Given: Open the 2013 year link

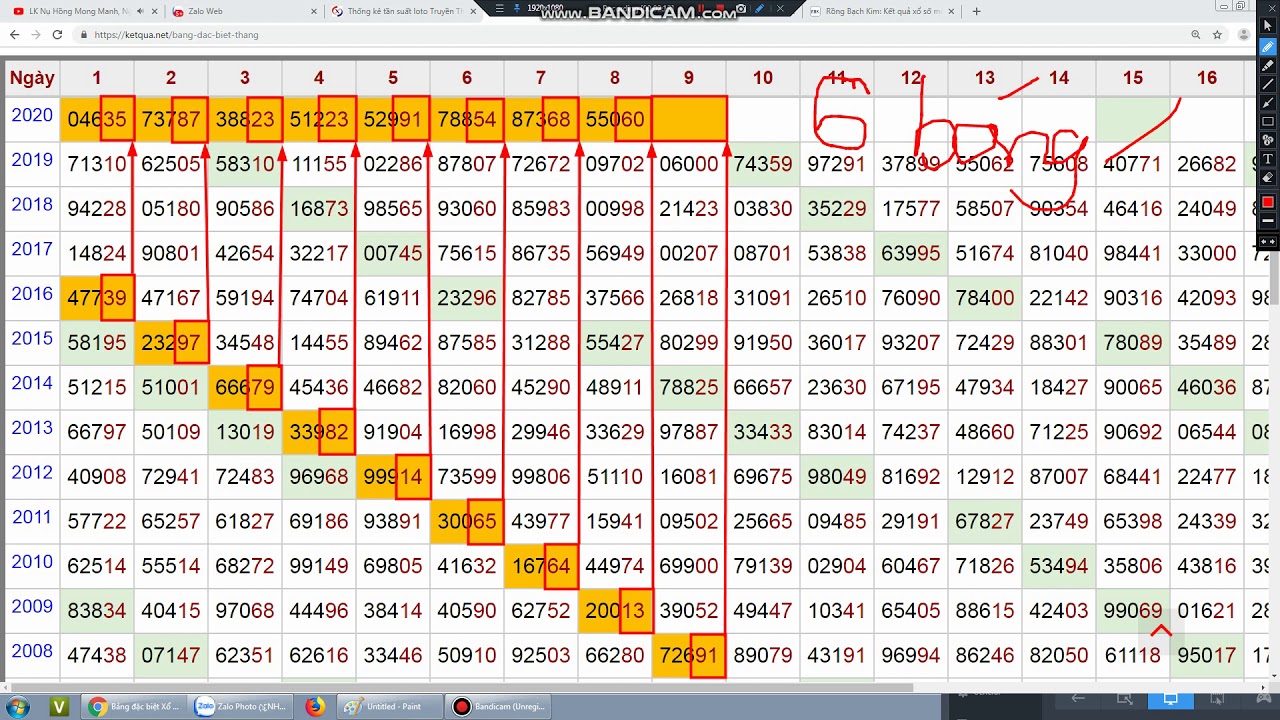Looking at the screenshot, I should [x=32, y=427].
